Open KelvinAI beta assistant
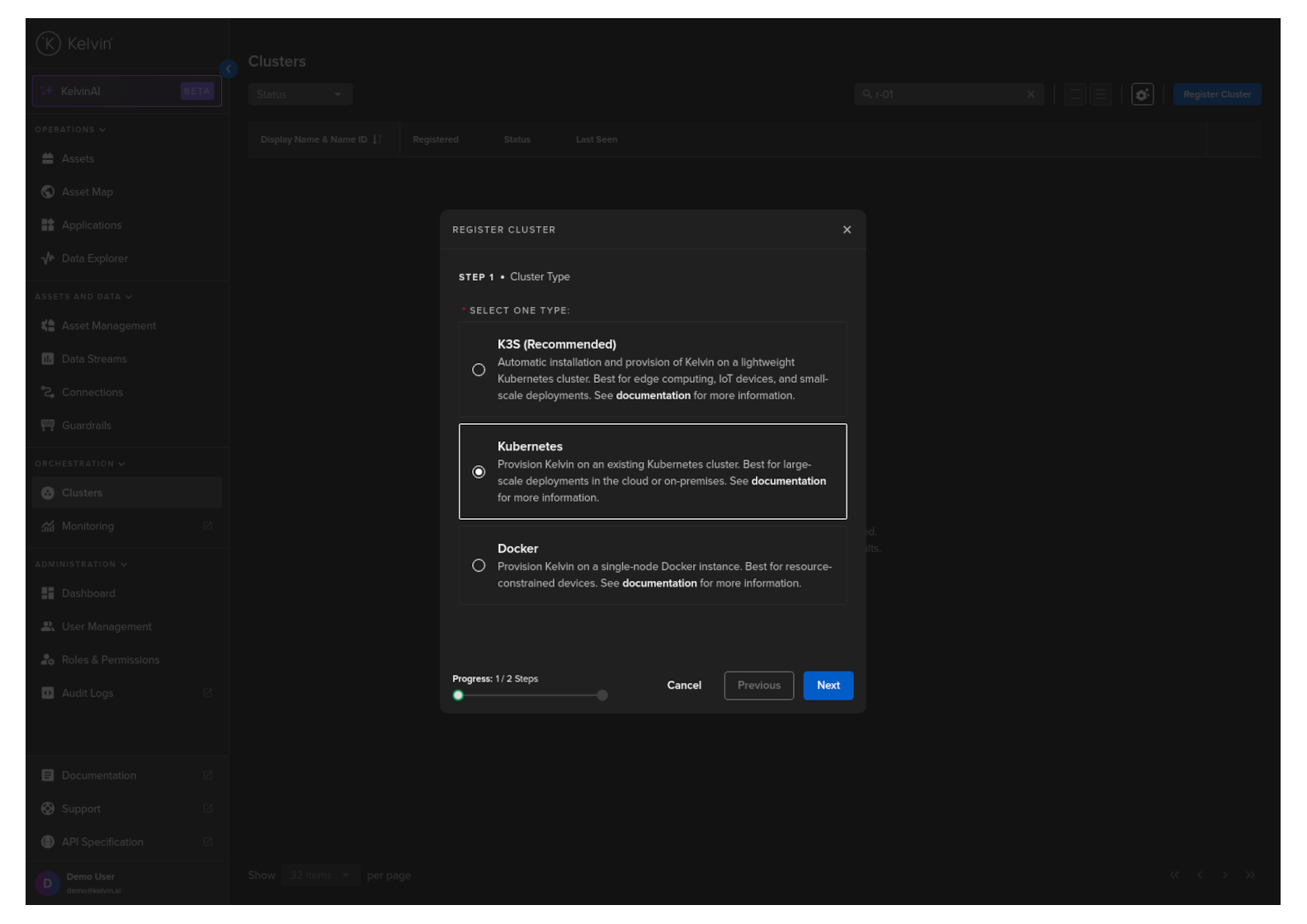1307x924 pixels. click(x=126, y=92)
